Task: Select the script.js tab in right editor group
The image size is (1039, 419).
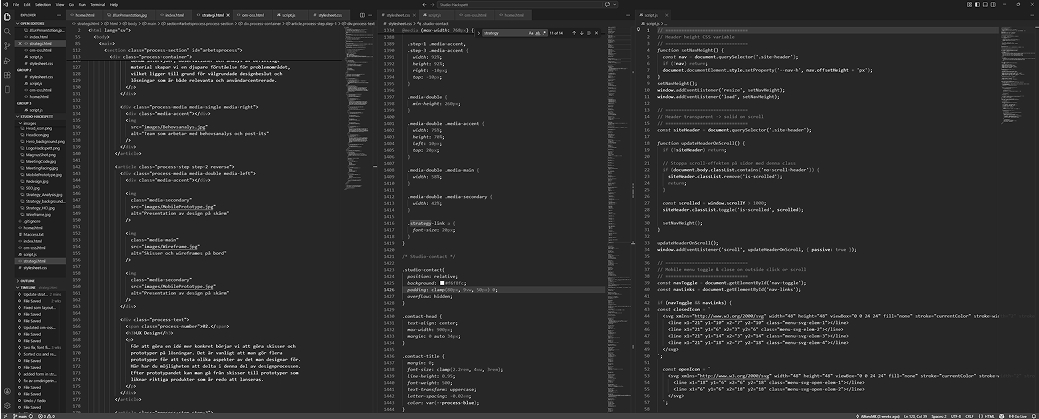Action: pos(651,14)
